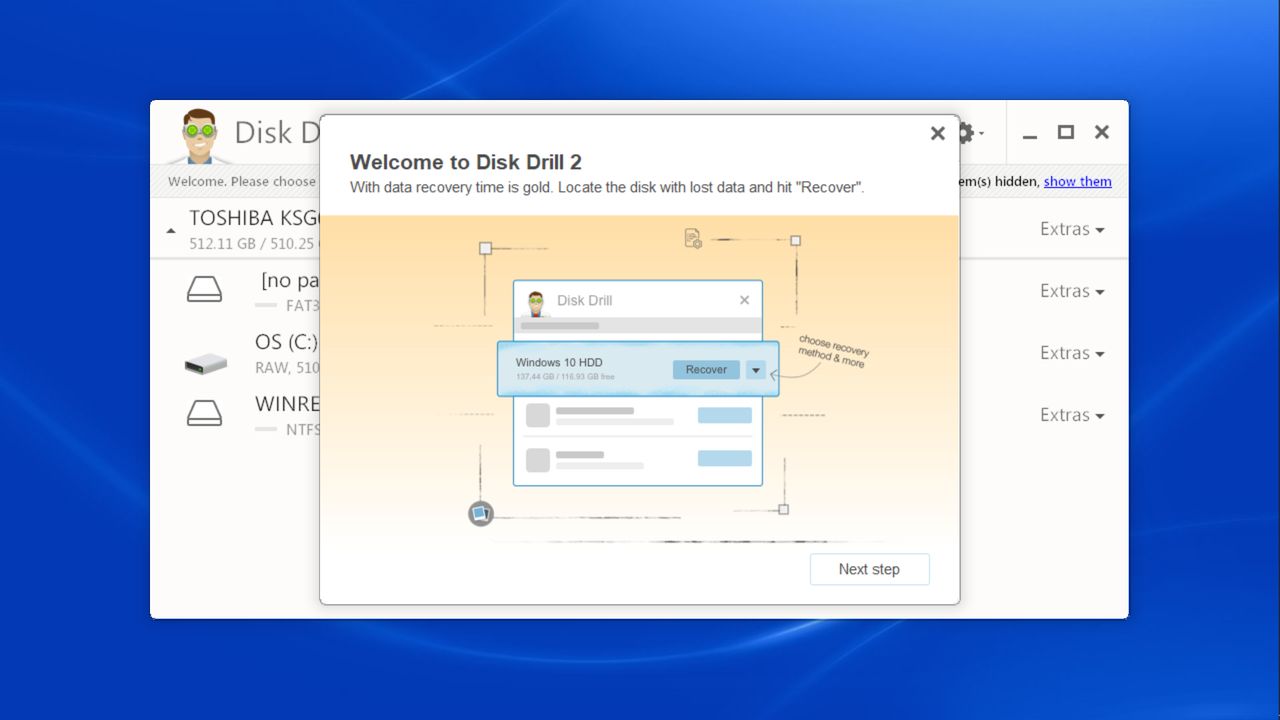Maximize the Disk Drill window
Image resolution: width=1280 pixels, height=720 pixels.
[x=1066, y=132]
